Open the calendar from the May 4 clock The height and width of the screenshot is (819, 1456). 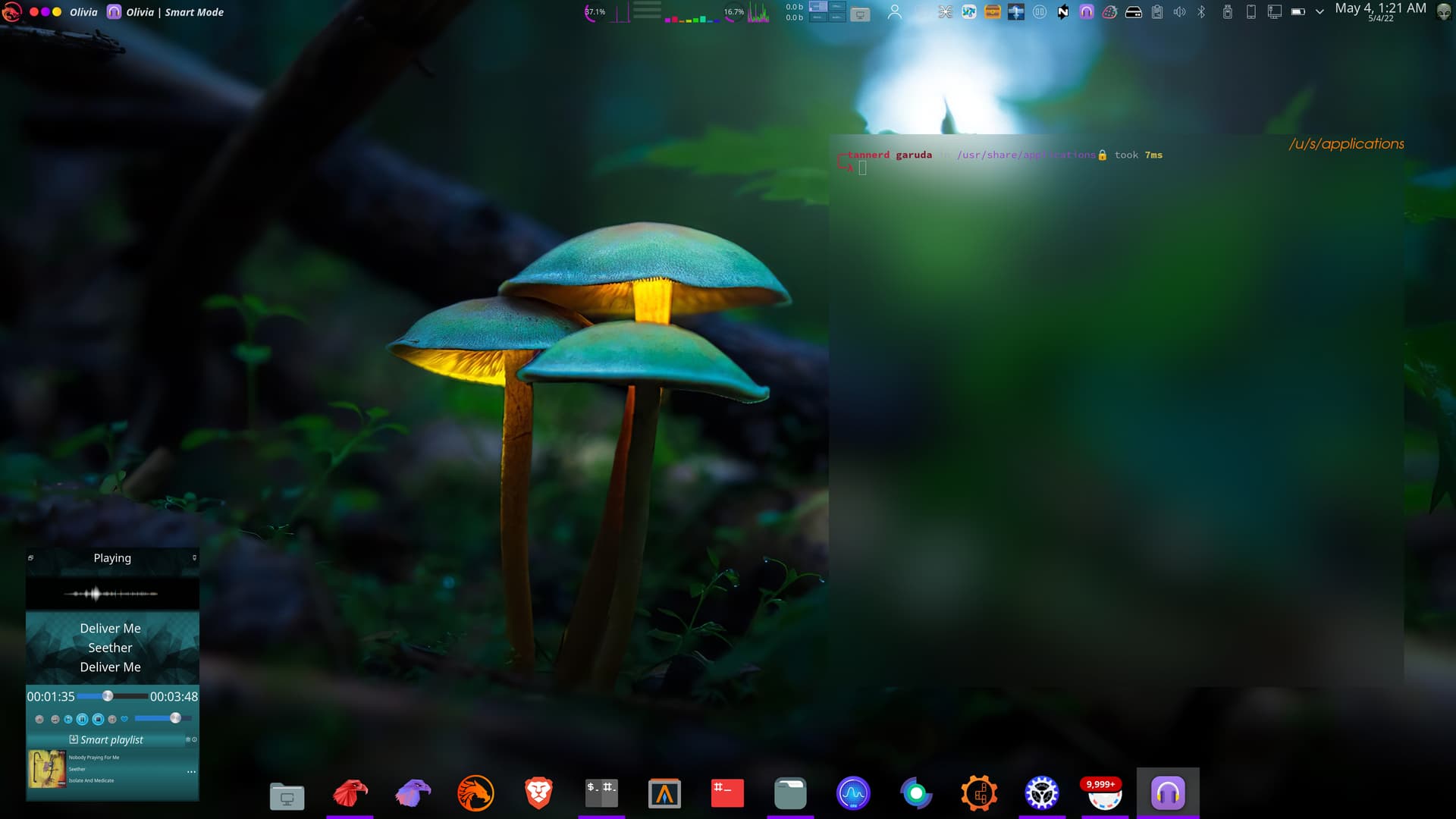point(1380,11)
